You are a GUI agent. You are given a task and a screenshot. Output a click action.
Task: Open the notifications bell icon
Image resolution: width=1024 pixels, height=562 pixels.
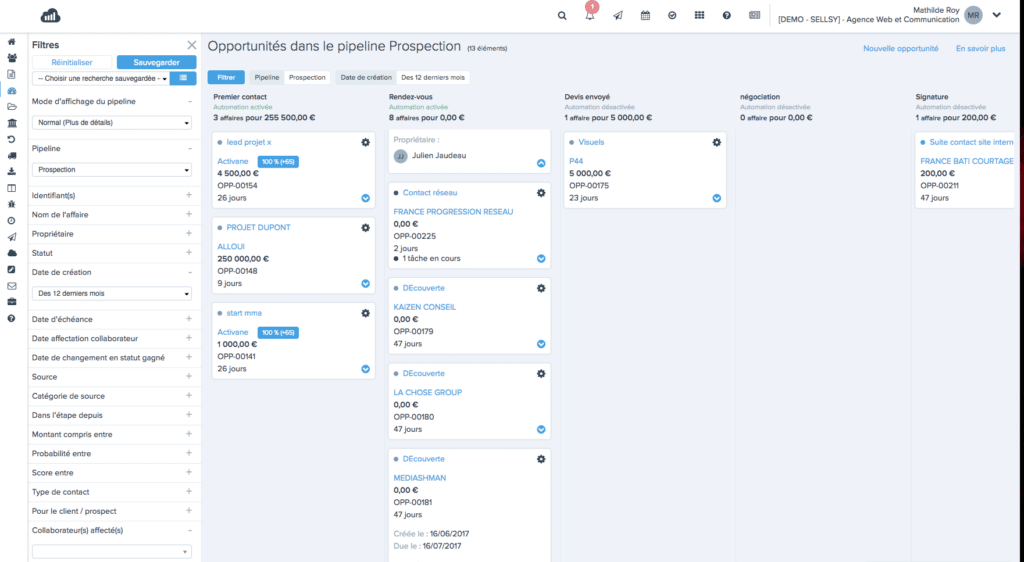coord(590,16)
